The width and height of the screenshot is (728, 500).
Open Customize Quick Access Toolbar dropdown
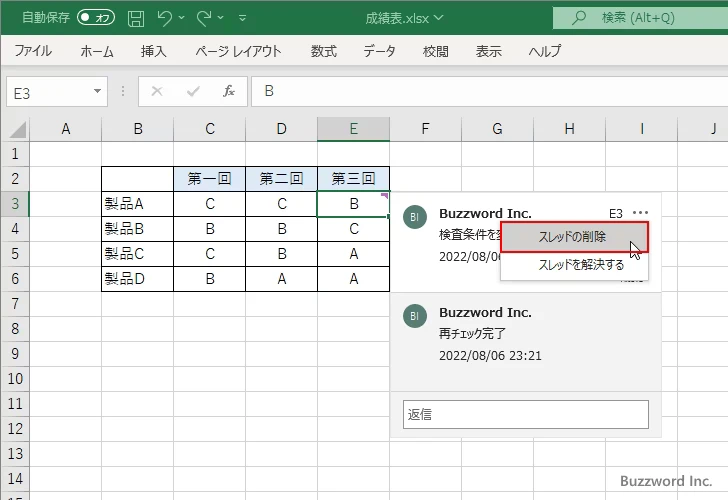coord(244,18)
